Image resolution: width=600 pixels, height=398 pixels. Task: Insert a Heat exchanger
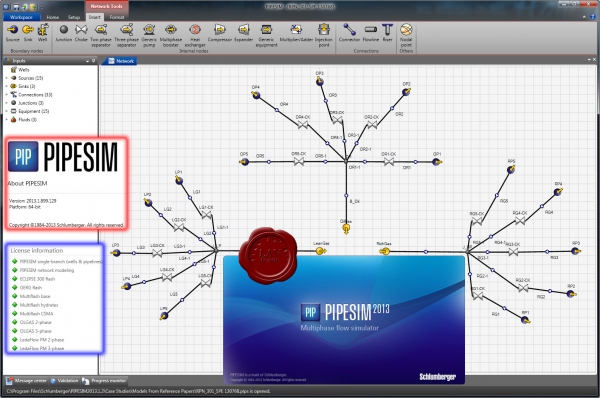coord(195,35)
